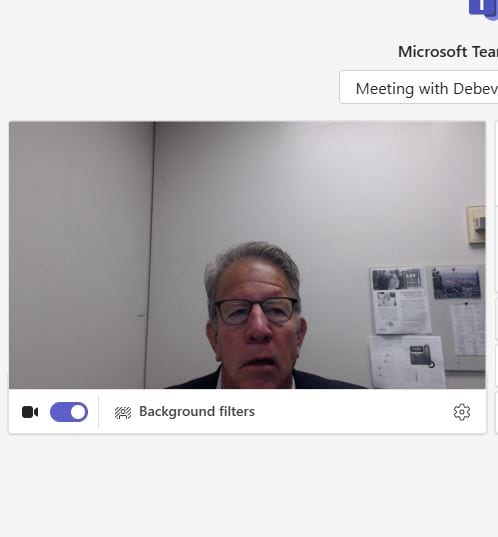Click the white knob of camera switch
498x537 pixels.
coord(78,412)
